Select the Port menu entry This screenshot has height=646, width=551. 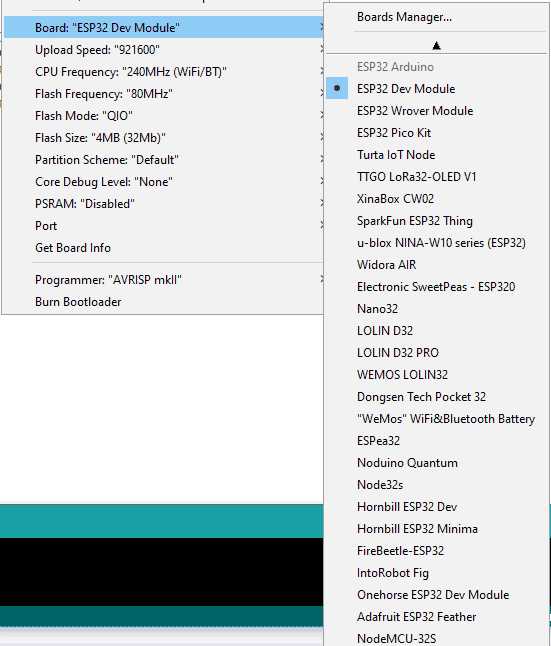coord(164,226)
